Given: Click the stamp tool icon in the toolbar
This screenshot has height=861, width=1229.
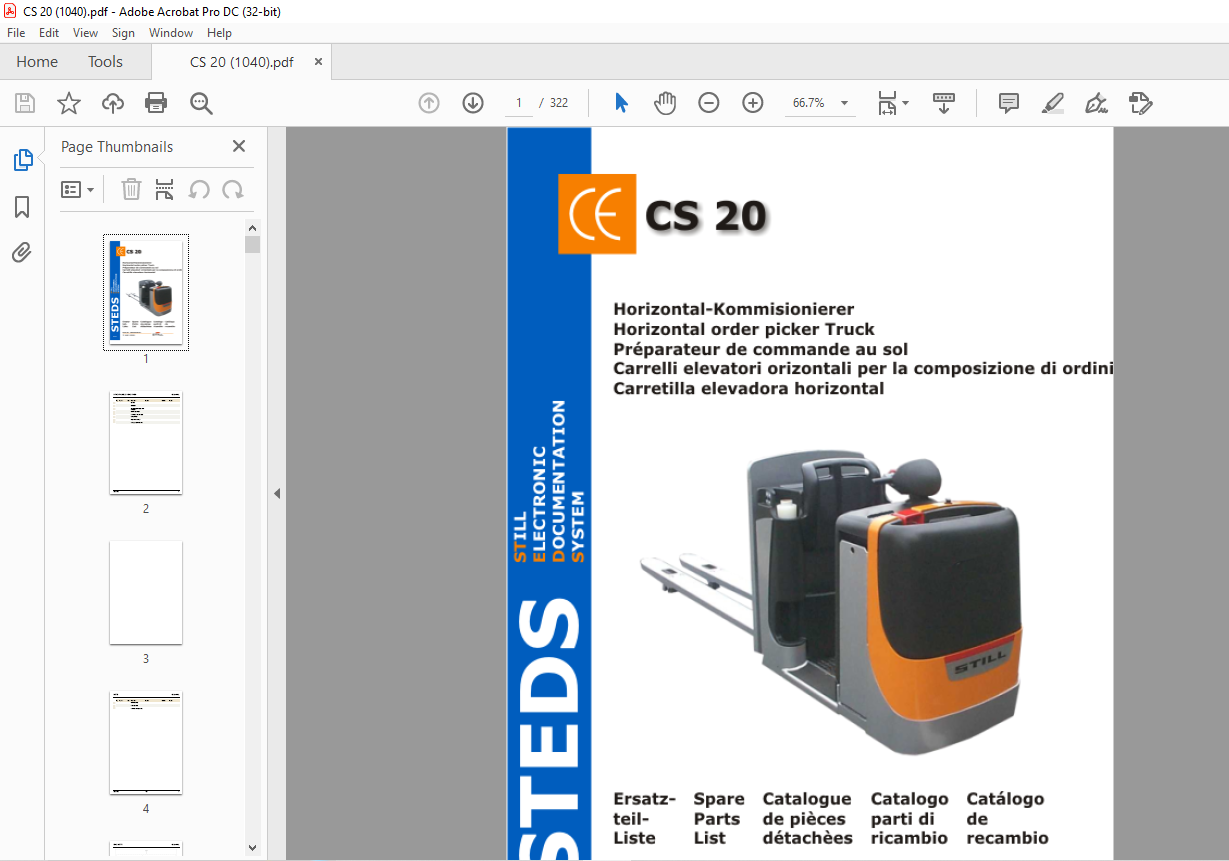Looking at the screenshot, I should click(1141, 103).
